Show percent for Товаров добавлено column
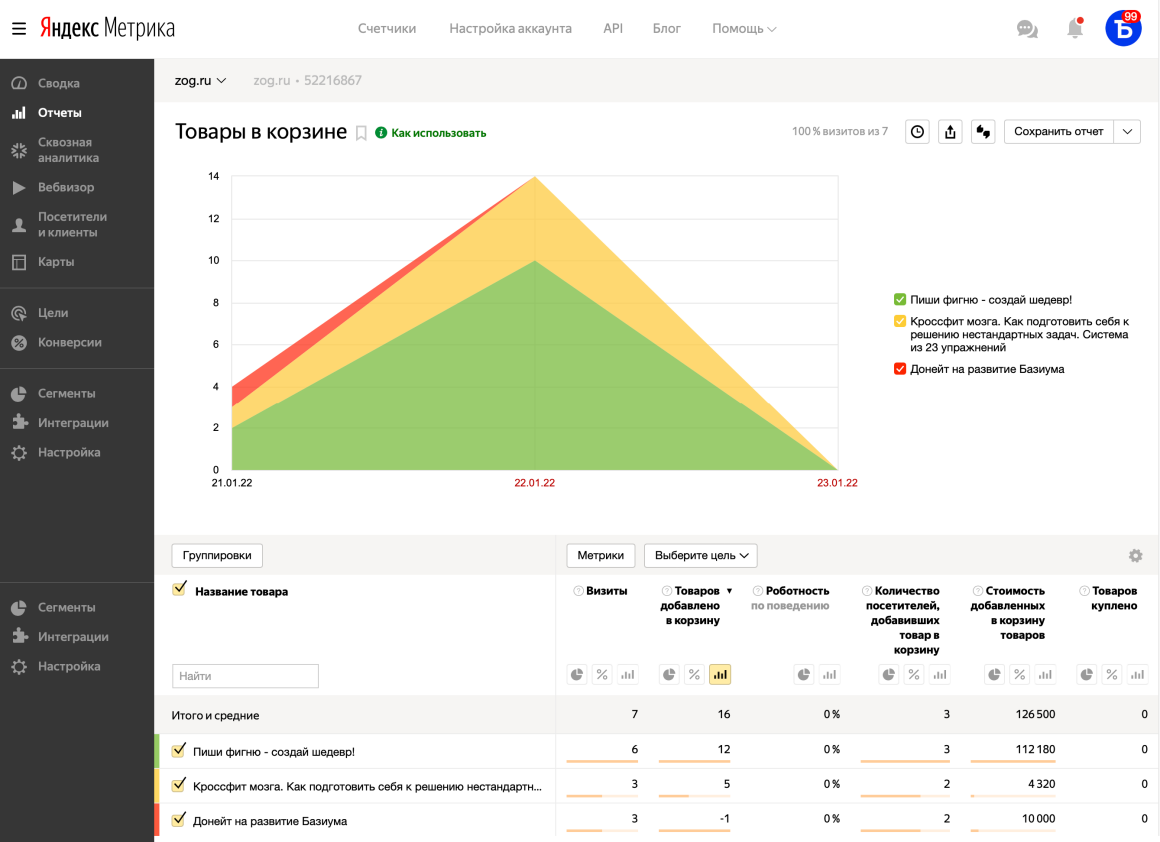 tap(694, 675)
